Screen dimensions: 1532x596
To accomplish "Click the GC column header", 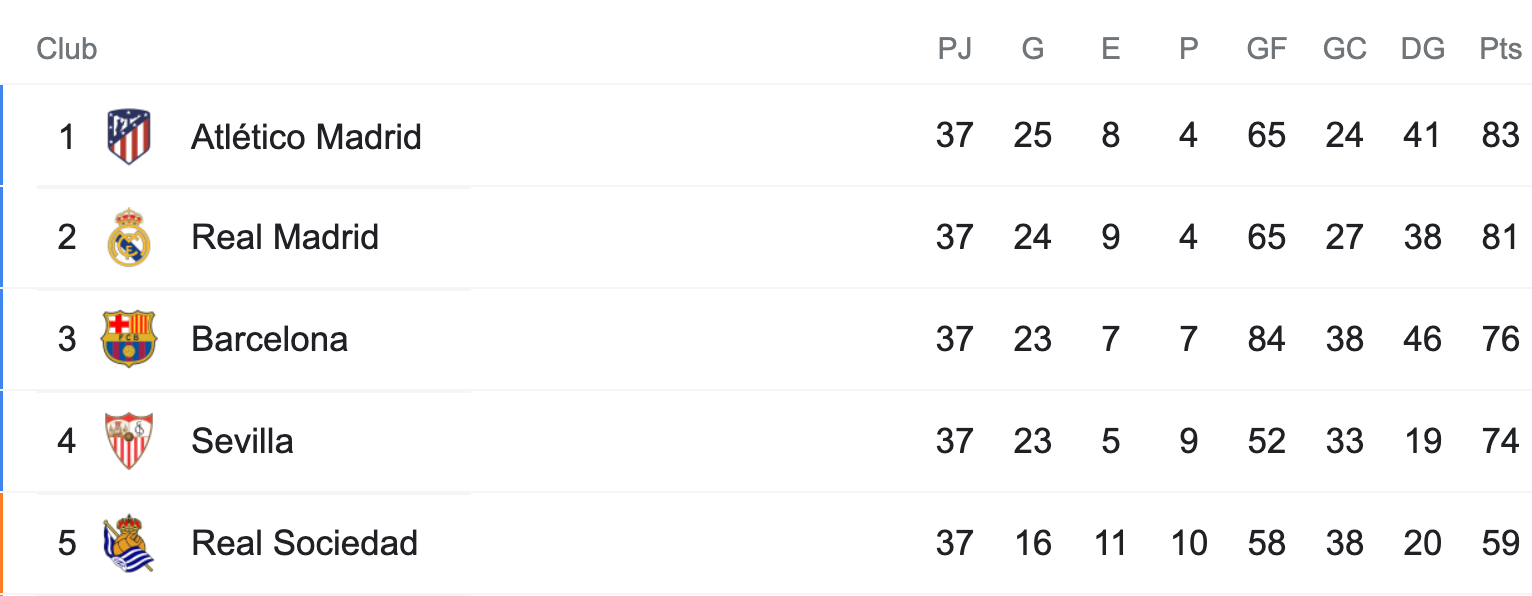I will pyautogui.click(x=1344, y=49).
